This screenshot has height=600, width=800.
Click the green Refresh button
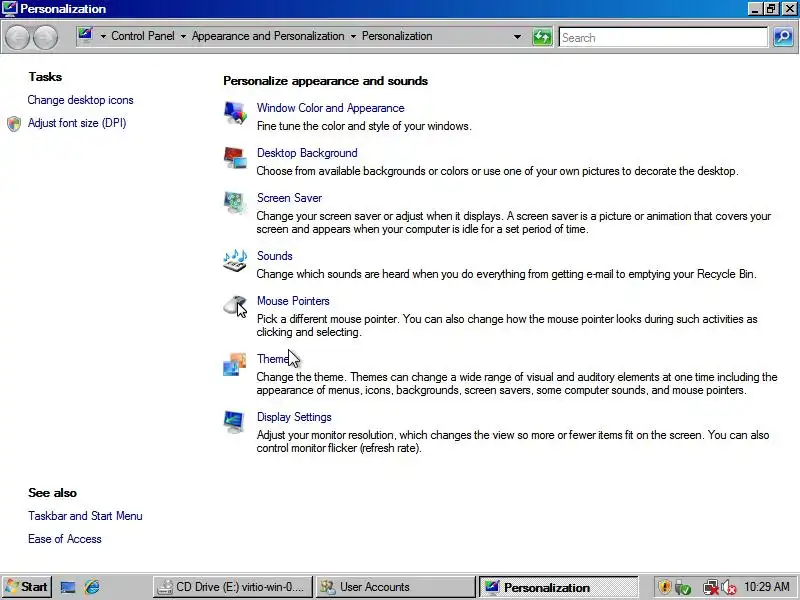(542, 37)
